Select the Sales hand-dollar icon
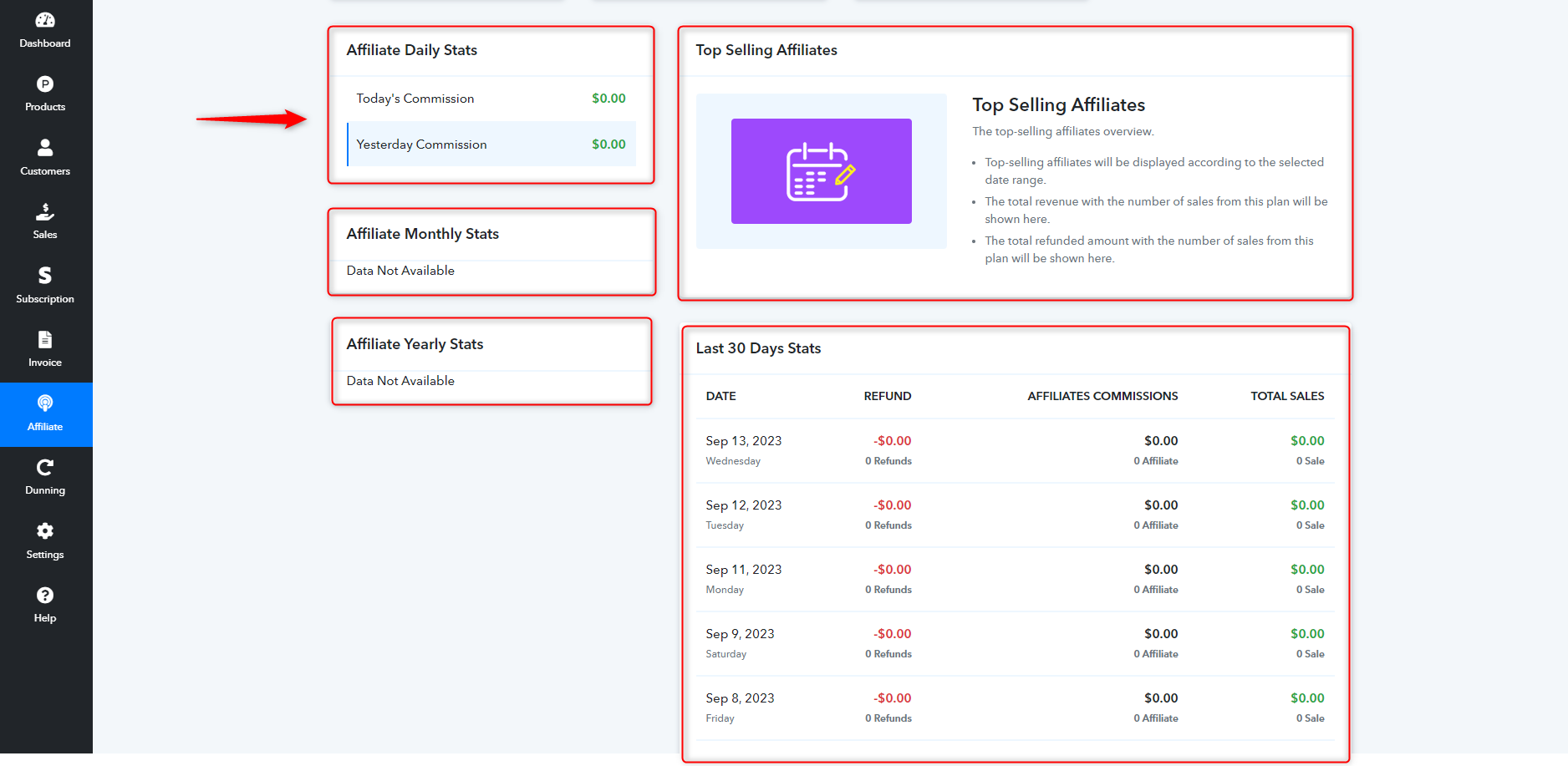 tap(45, 211)
